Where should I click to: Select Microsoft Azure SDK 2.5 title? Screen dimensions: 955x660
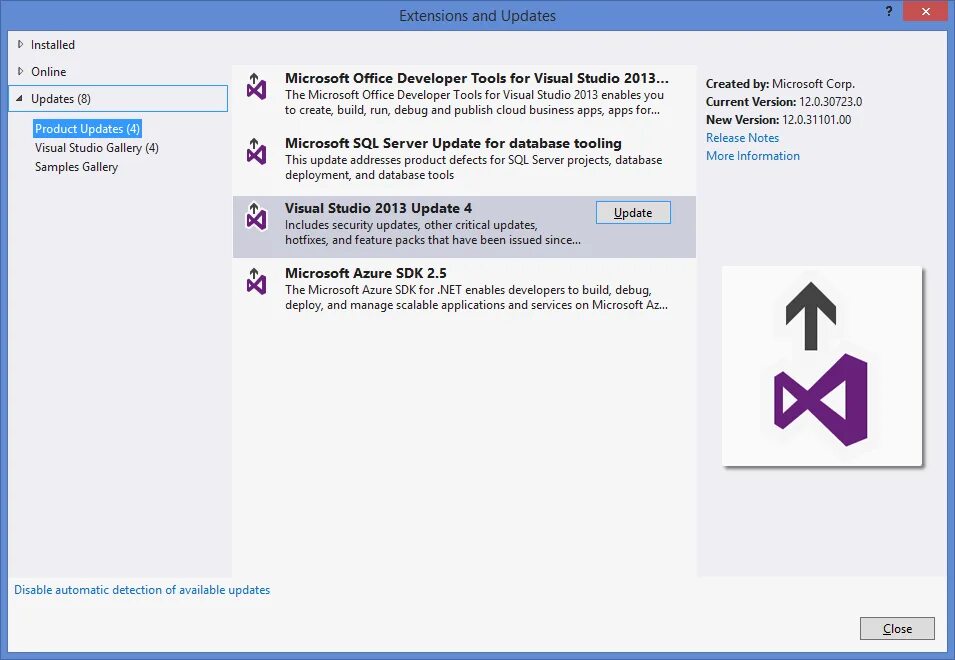tap(365, 273)
